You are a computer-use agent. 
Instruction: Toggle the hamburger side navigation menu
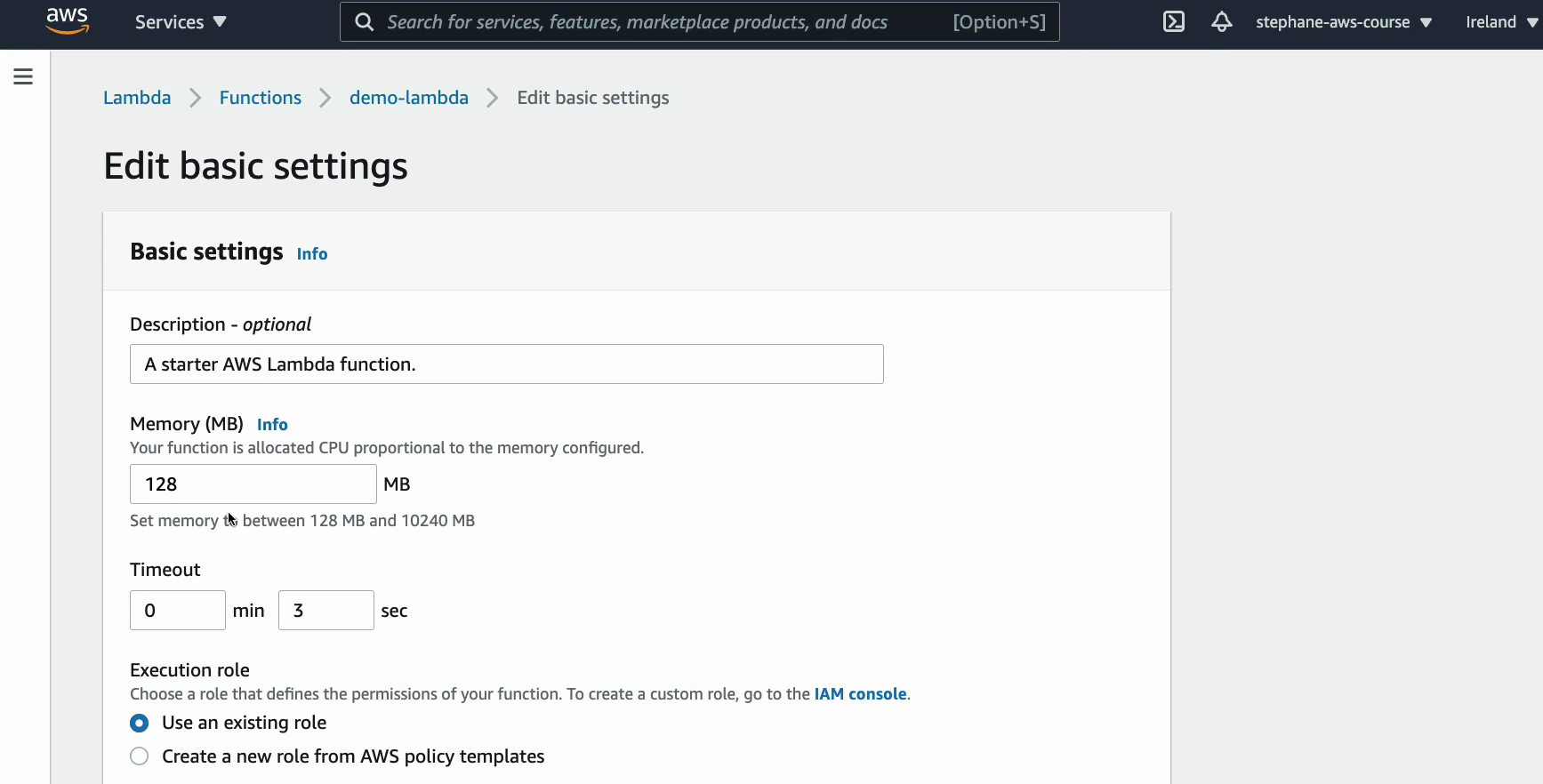[x=23, y=76]
